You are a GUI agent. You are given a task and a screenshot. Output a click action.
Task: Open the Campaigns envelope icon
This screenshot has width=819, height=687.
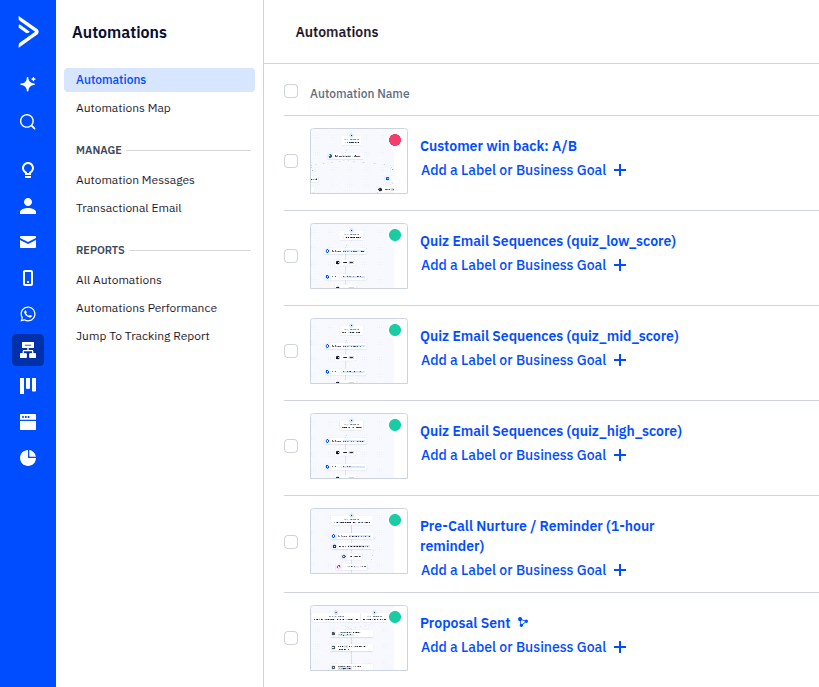click(27, 241)
